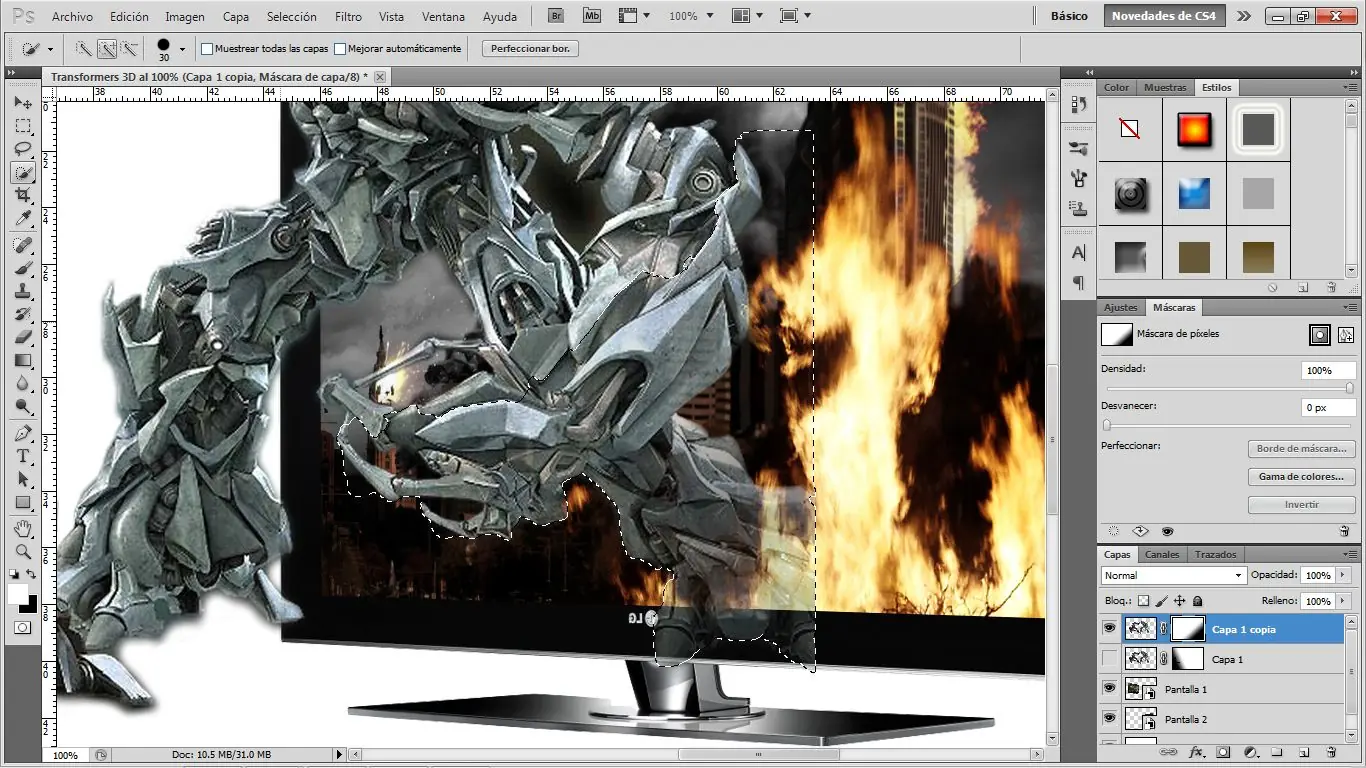Open the Selección menu
This screenshot has height=768, width=1366.
(x=292, y=16)
